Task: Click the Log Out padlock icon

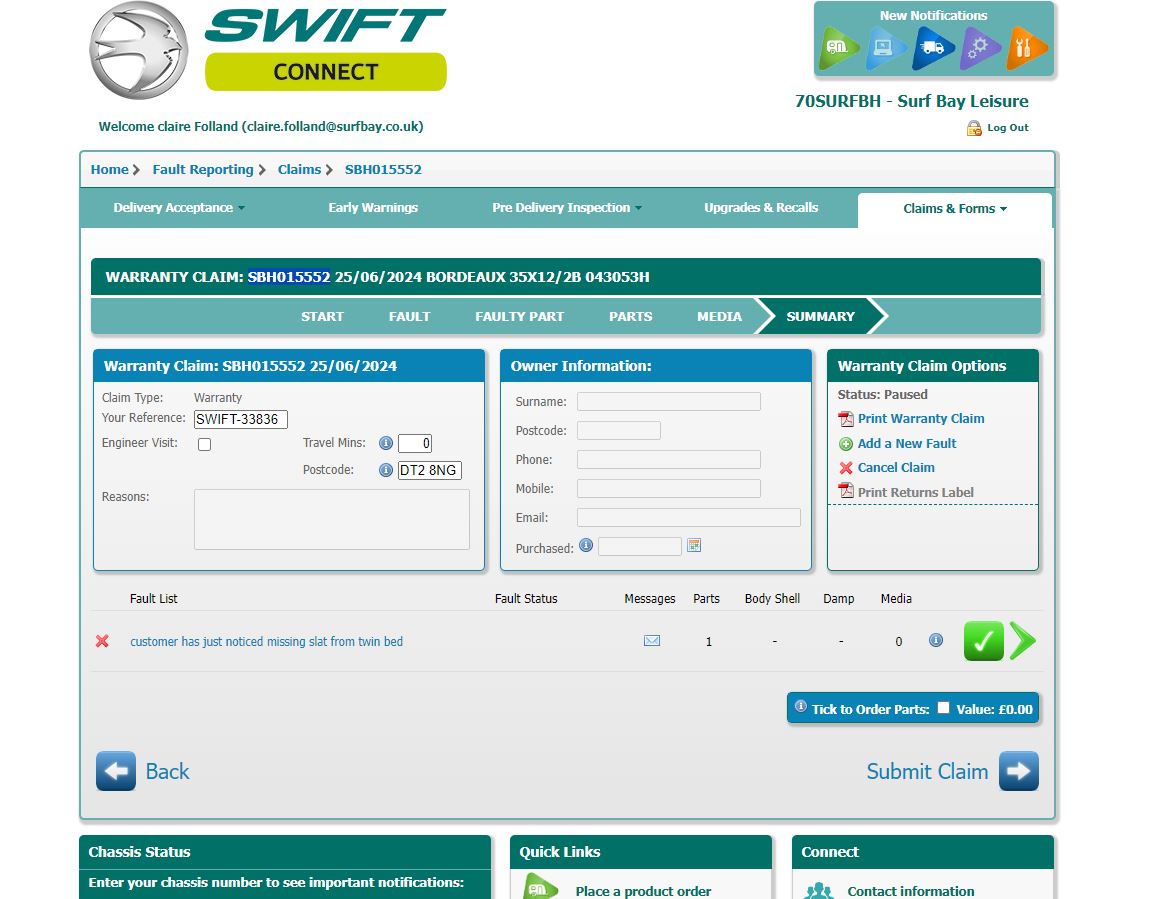Action: coord(974,128)
